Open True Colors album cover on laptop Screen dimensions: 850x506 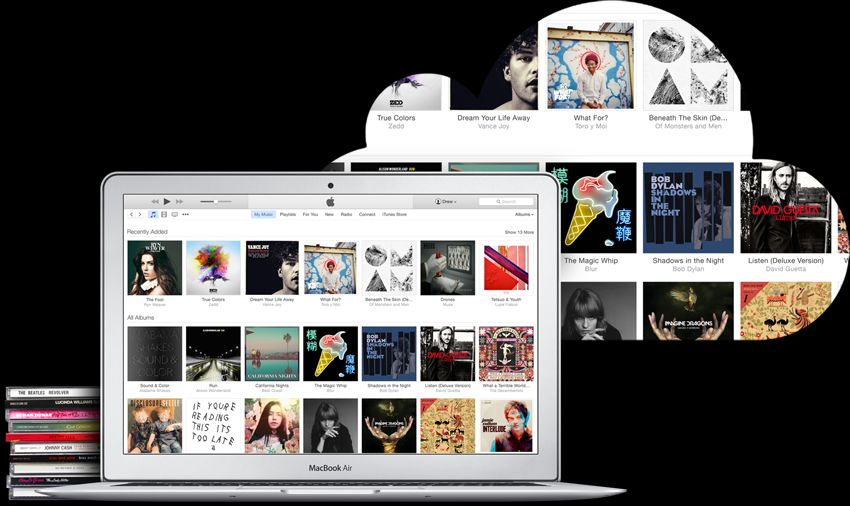(213, 268)
